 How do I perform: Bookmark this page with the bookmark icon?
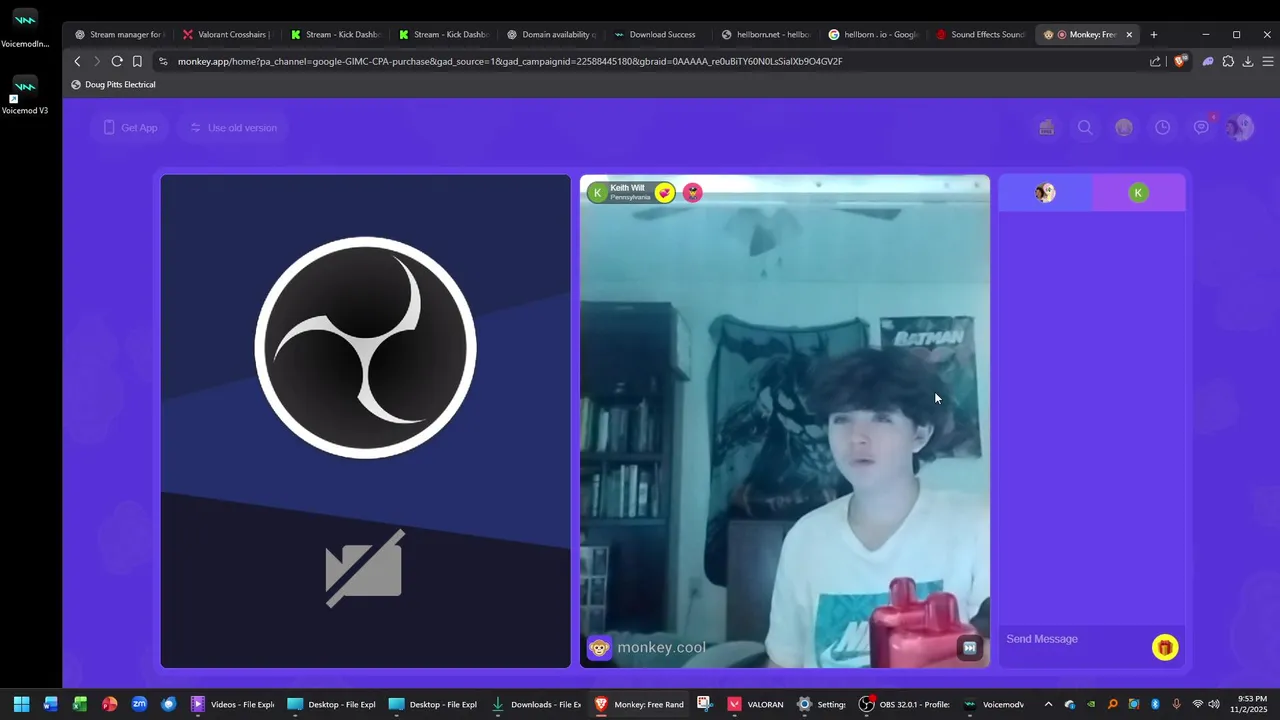click(x=137, y=61)
